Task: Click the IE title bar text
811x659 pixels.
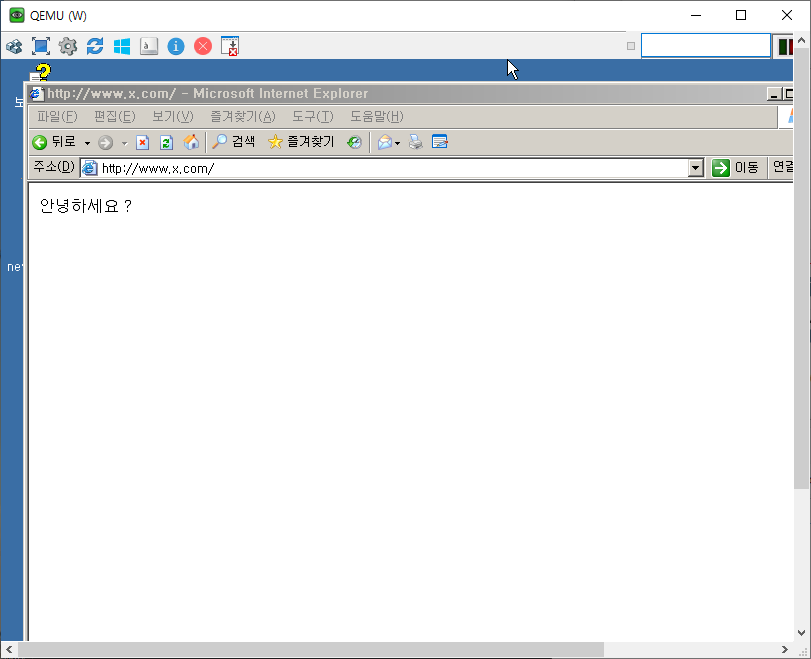Action: (x=207, y=94)
